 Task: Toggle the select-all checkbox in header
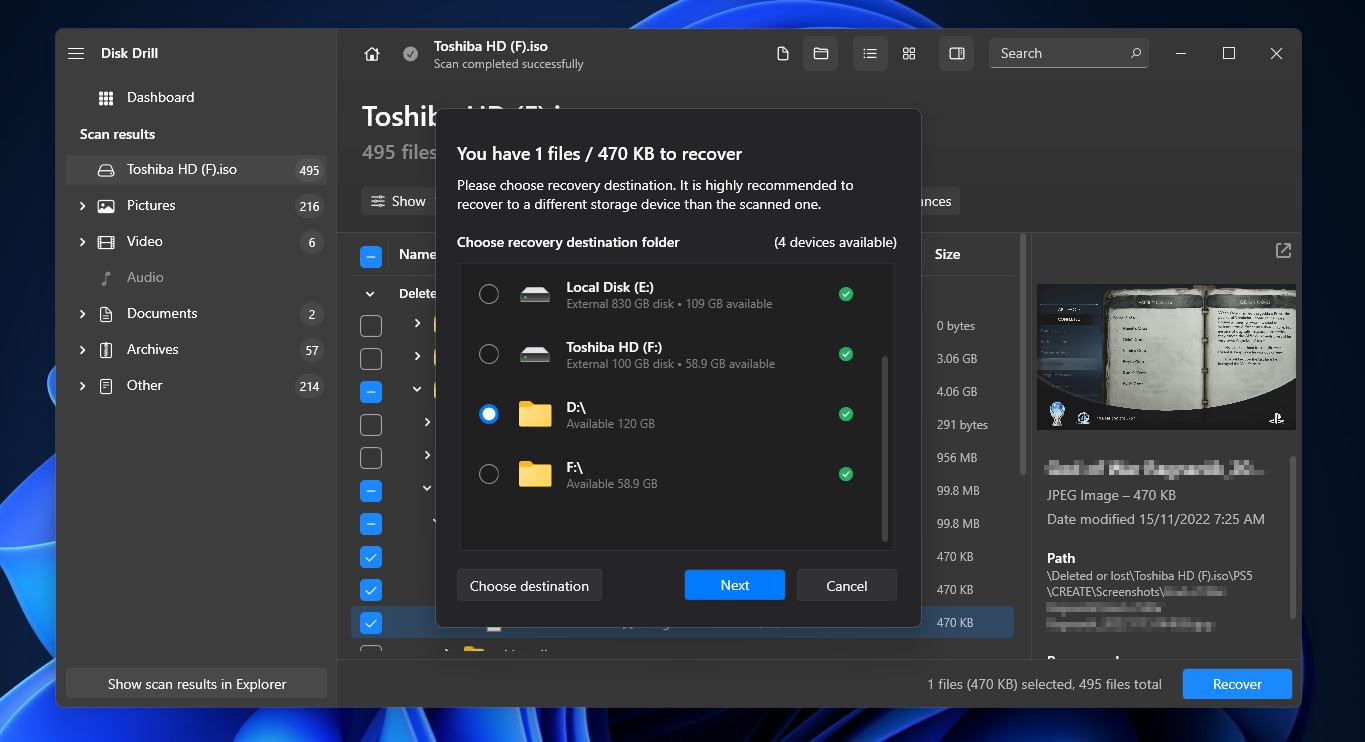[x=371, y=257]
